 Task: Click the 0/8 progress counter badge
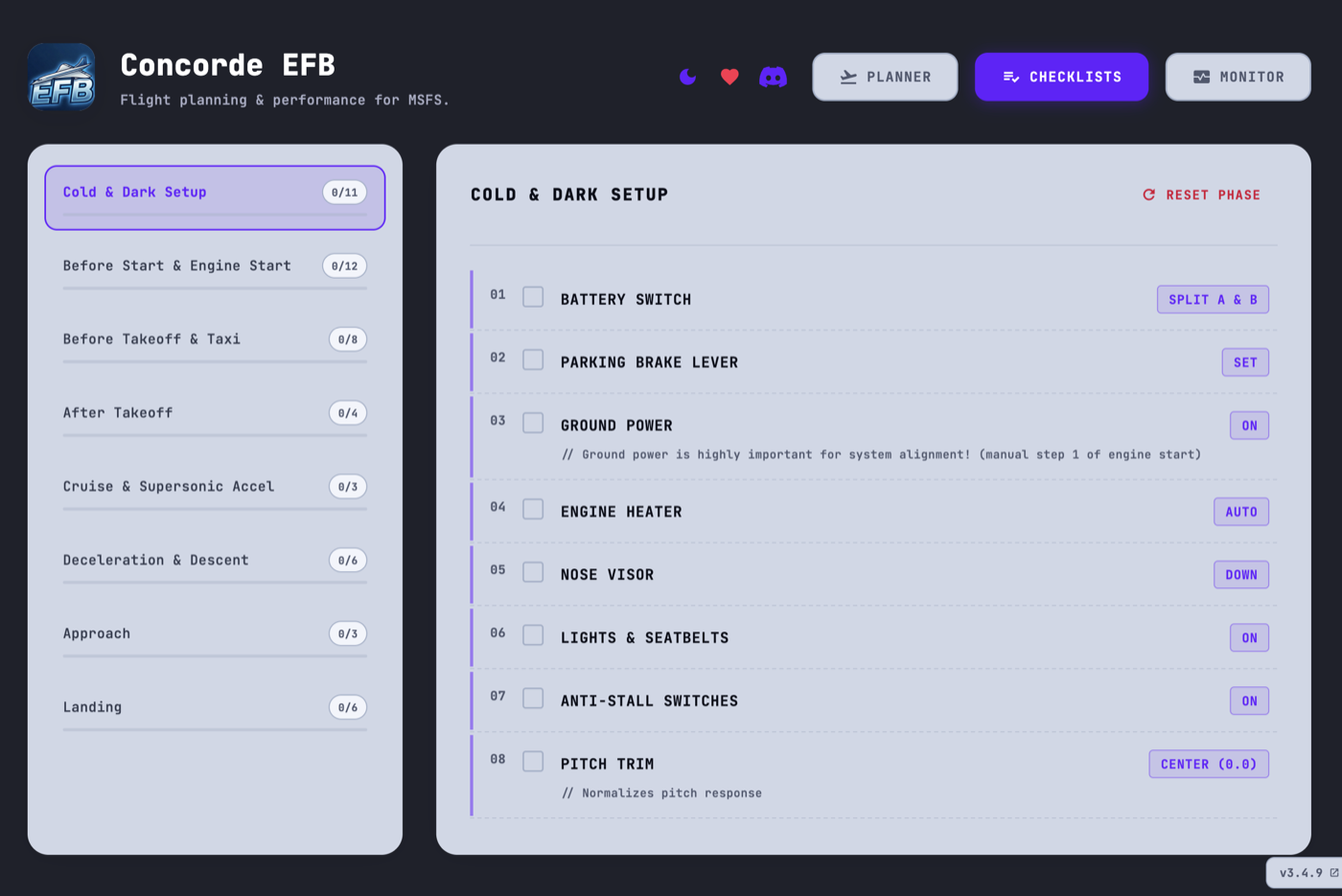(x=347, y=339)
